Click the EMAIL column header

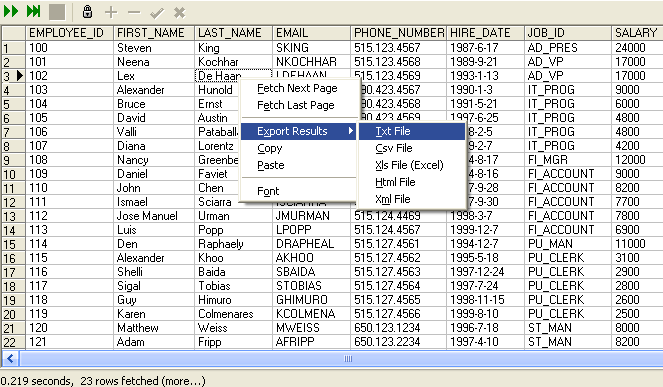312,33
